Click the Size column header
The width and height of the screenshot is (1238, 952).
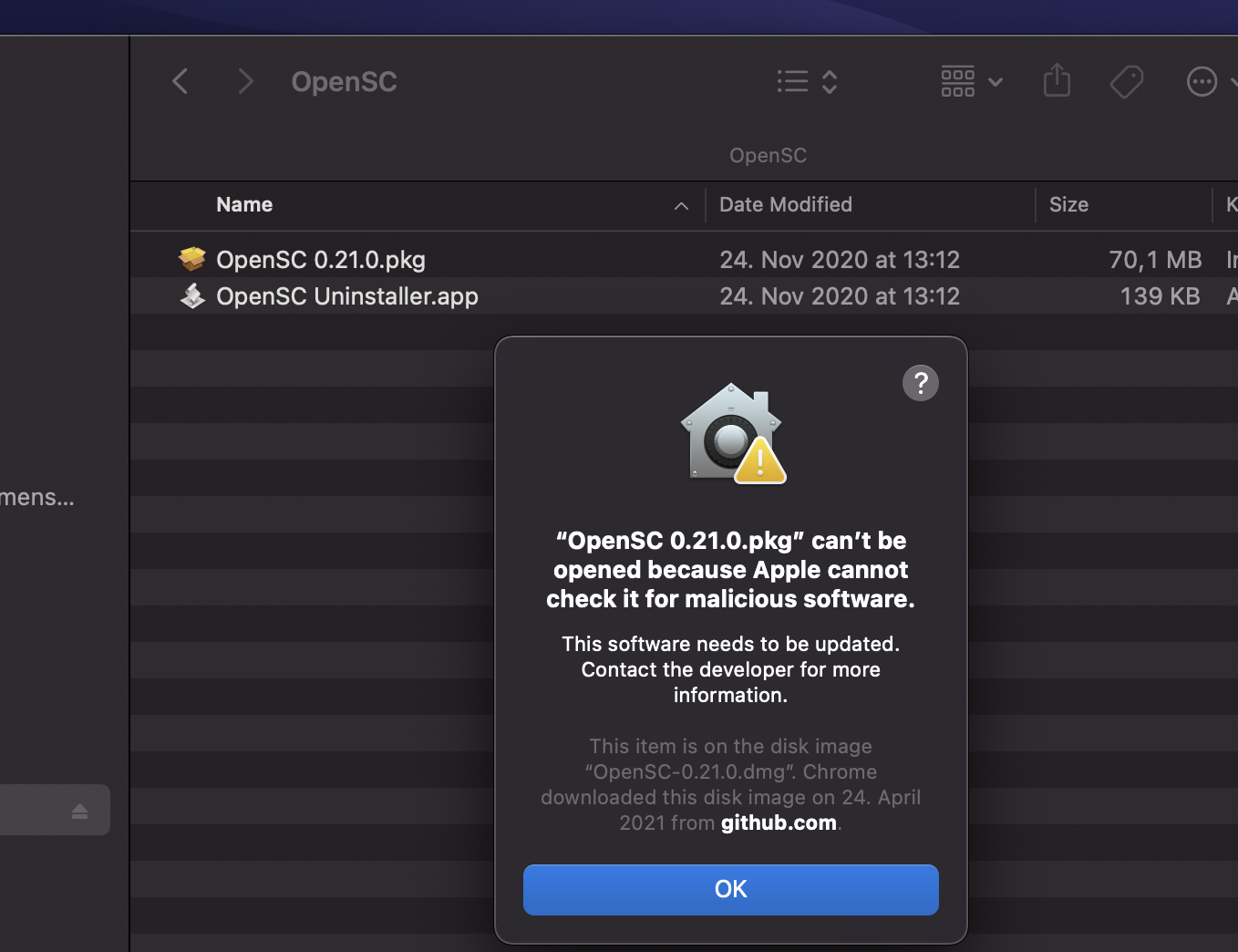1068,204
